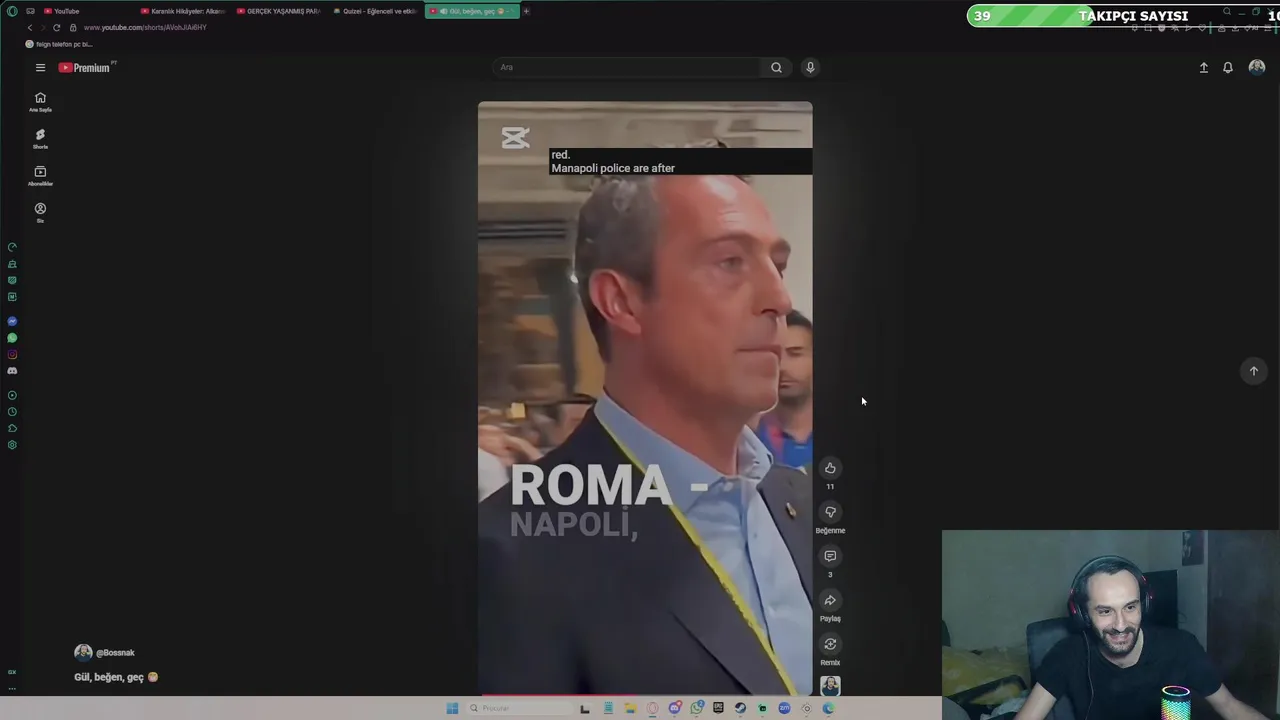Viewport: 1280px width, 720px height.
Task: Like the short with thumbs up
Action: (830, 468)
